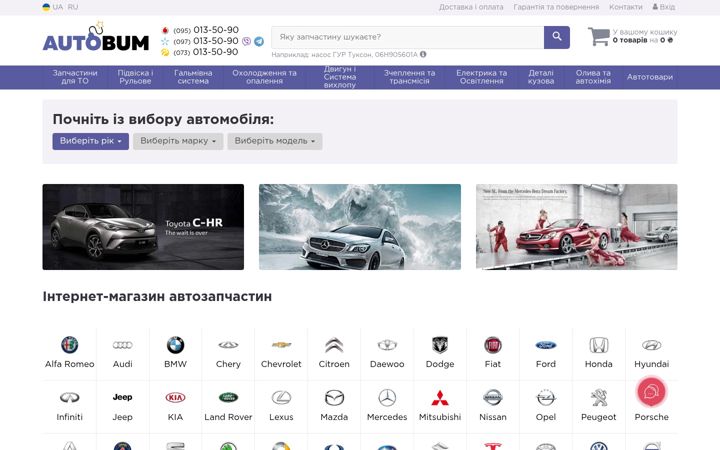Open Гарантія та повернення link

556,7
